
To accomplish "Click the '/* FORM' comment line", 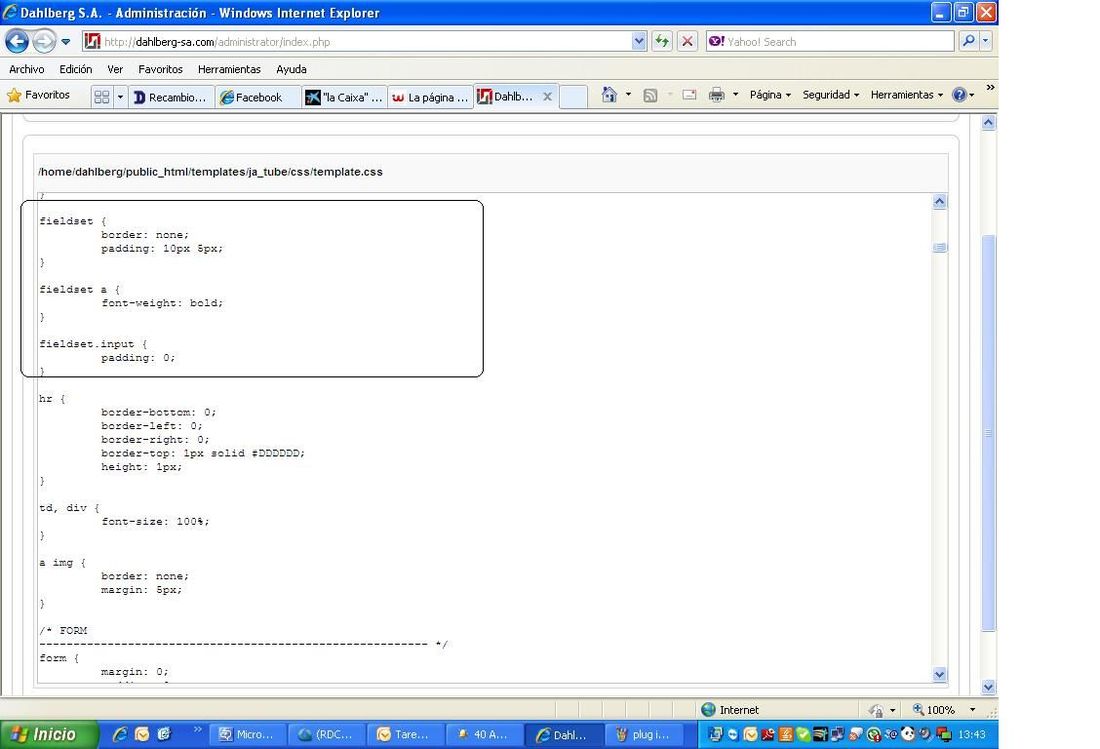I will (x=63, y=630).
